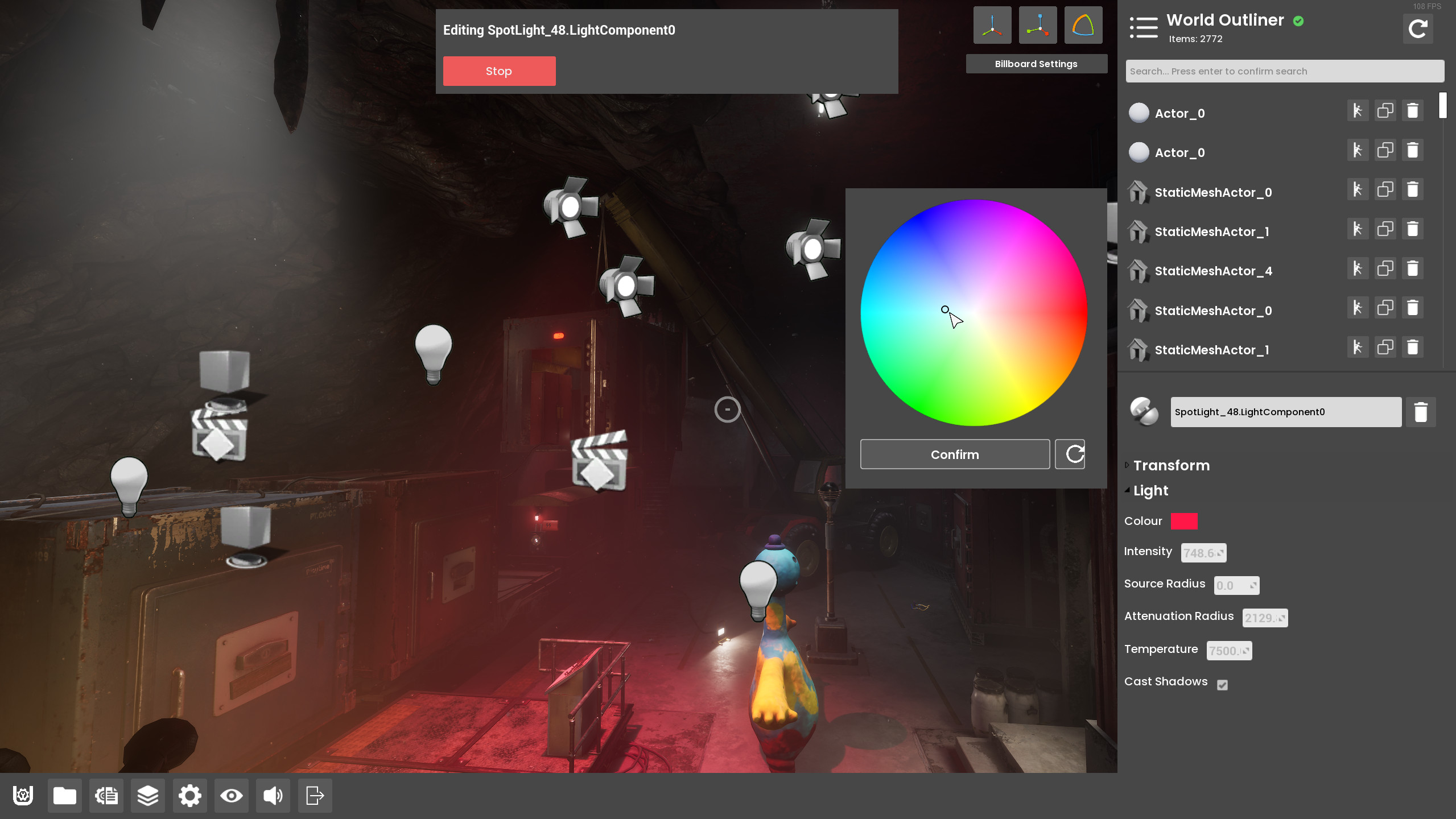Open the layers stack icon
Viewport: 1456px width, 819px height.
148,795
